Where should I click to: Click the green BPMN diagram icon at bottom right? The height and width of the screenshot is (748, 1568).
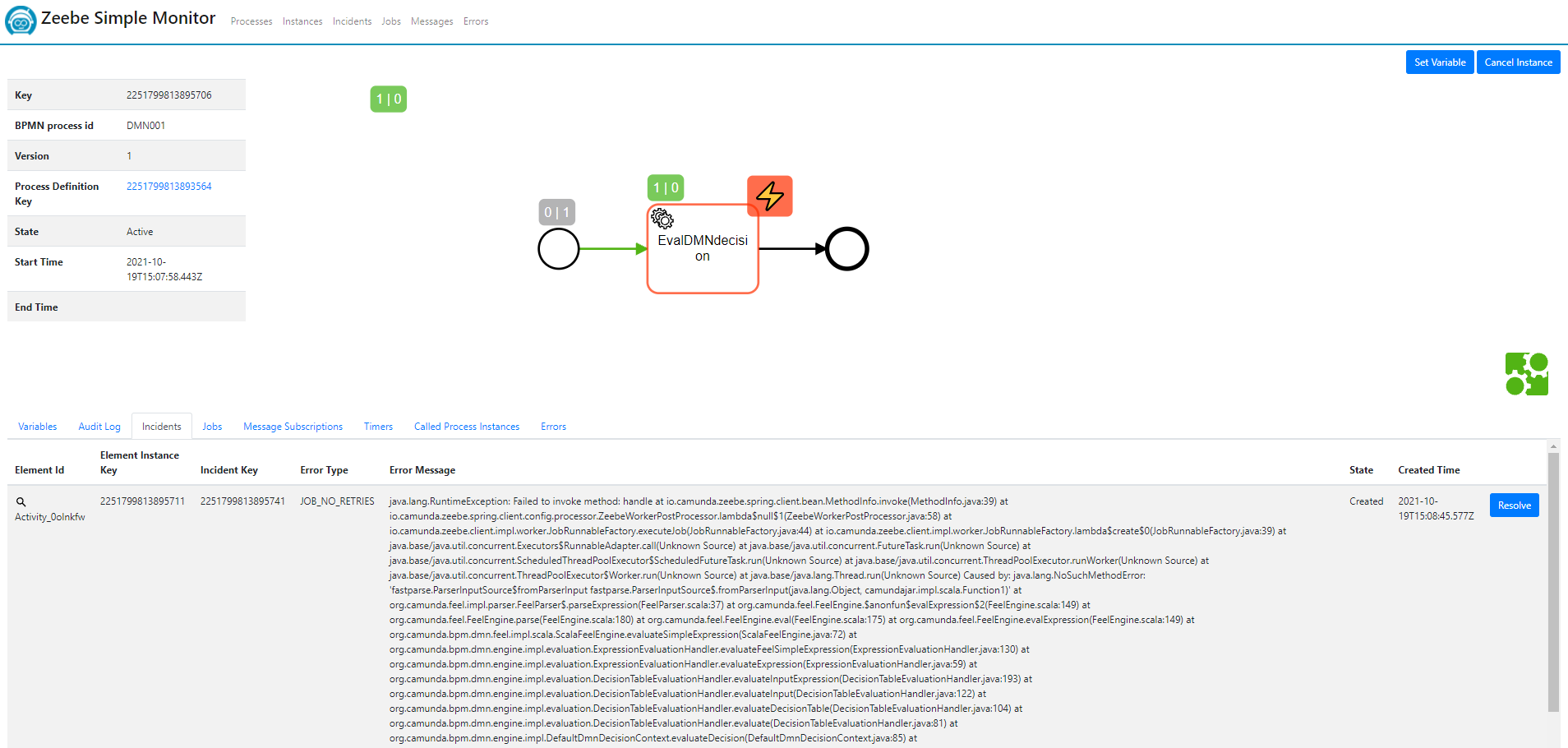(1527, 373)
